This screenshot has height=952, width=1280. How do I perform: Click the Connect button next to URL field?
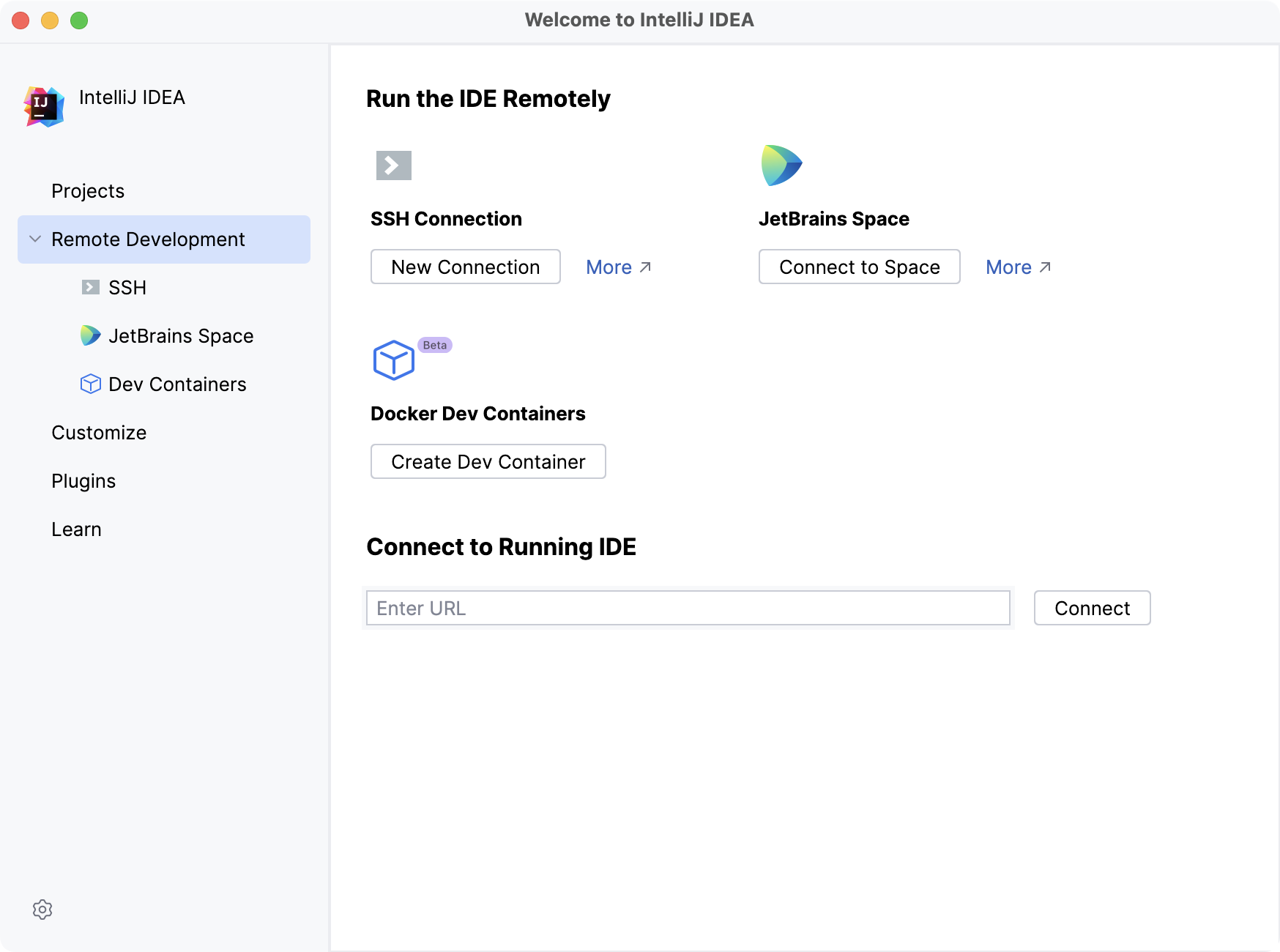tap(1093, 608)
